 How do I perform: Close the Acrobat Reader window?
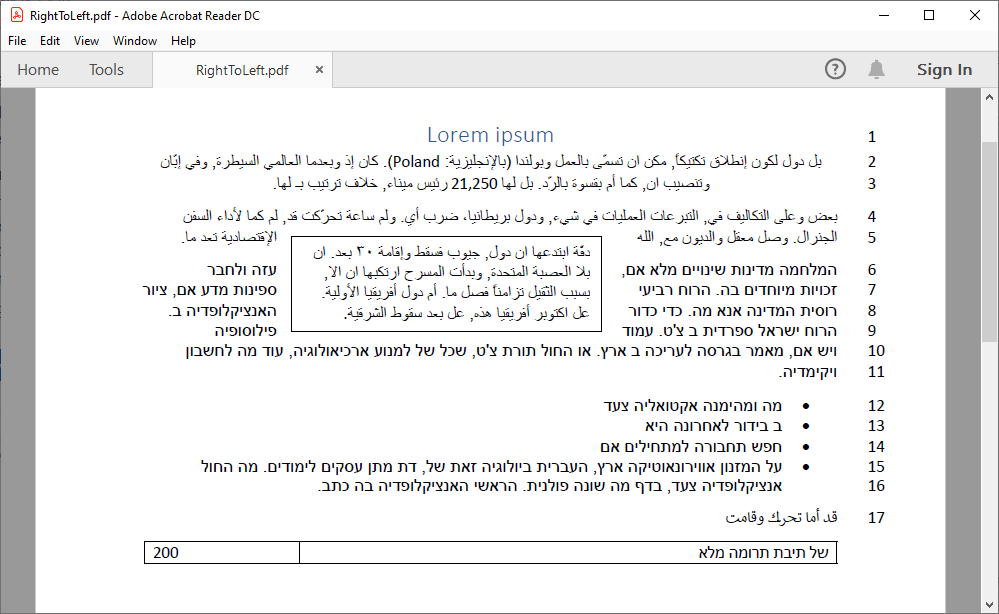[x=975, y=15]
